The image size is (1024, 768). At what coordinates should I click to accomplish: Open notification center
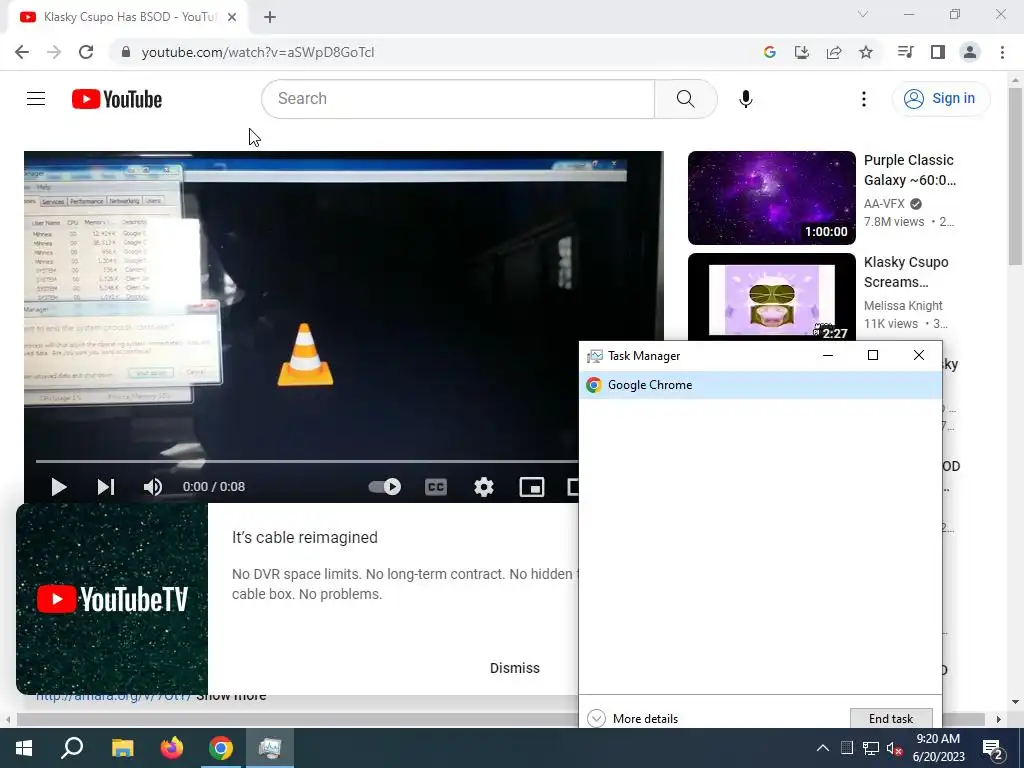pyautogui.click(x=993, y=750)
